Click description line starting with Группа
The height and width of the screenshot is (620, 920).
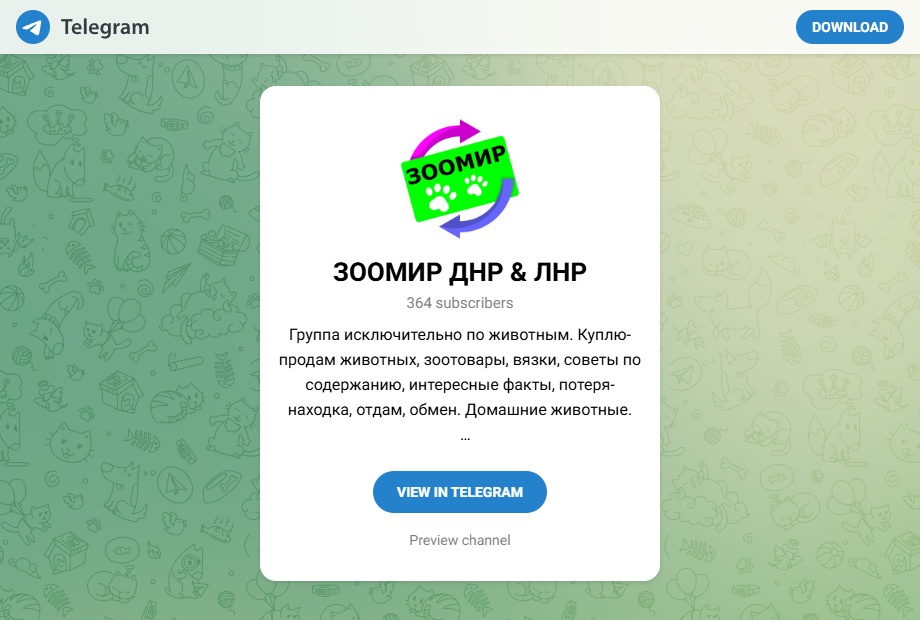(460, 335)
